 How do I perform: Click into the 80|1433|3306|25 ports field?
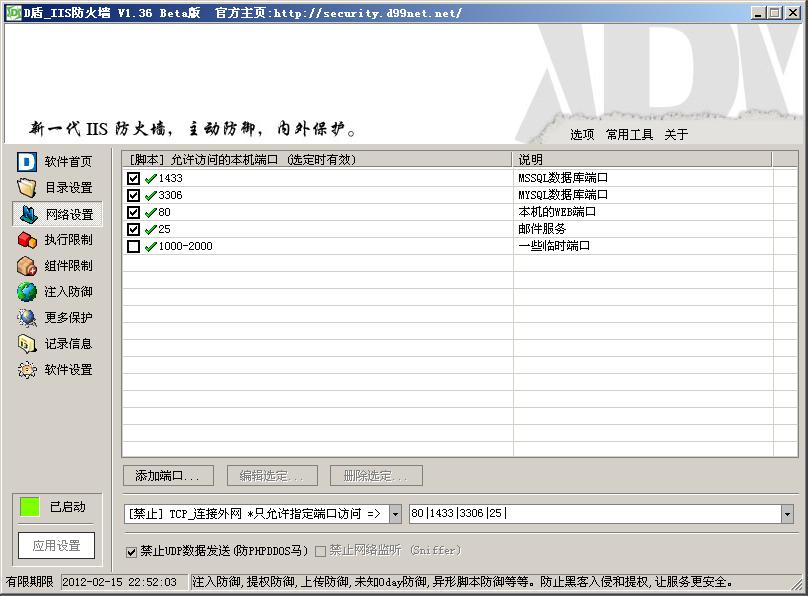pyautogui.click(x=595, y=514)
